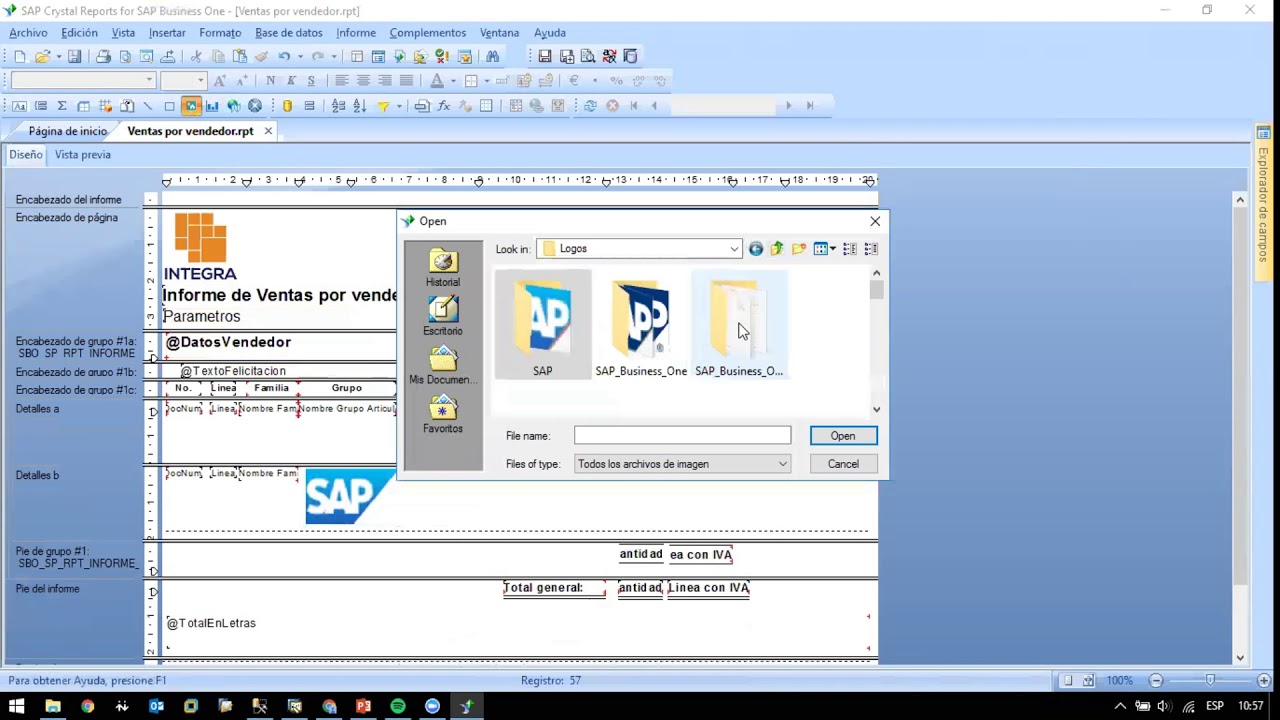Select the Insert Box tool
The width and height of the screenshot is (1280, 720).
pyautogui.click(x=169, y=106)
